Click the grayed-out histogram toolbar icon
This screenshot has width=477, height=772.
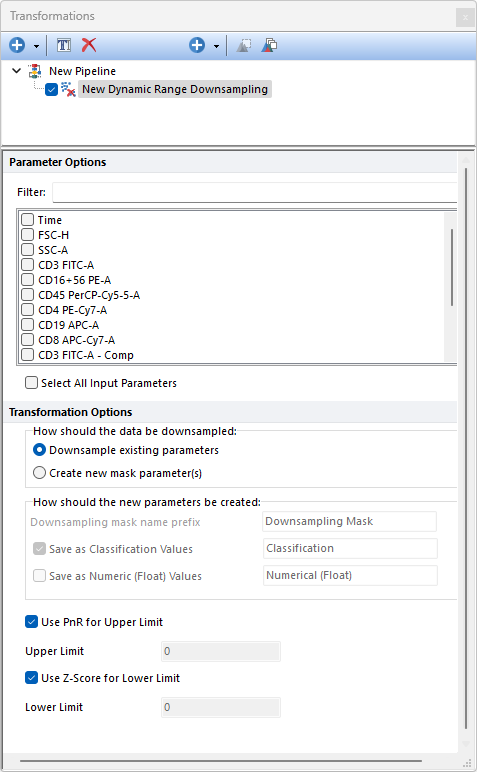(x=244, y=45)
